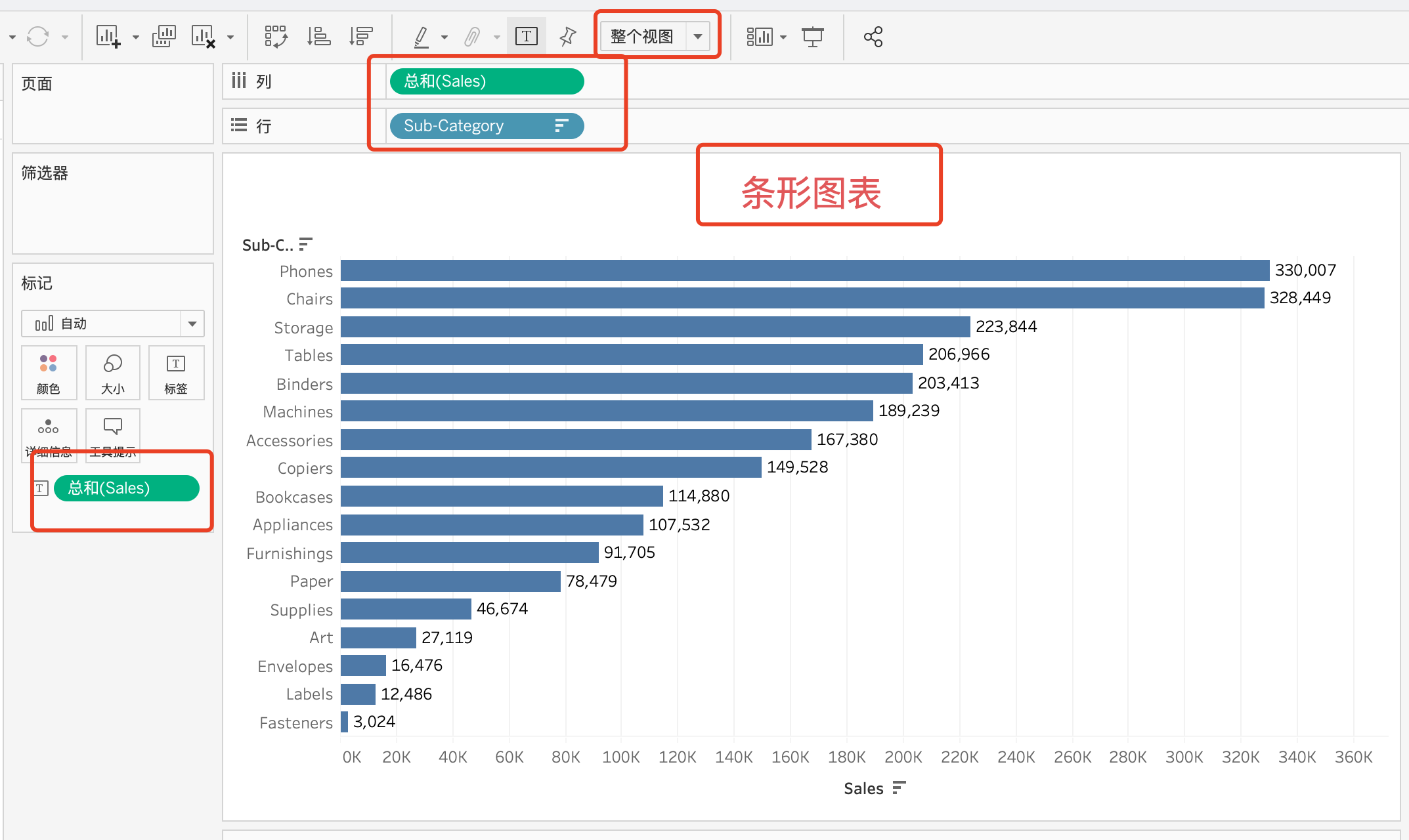Open the 颜色 color card
Screen dimensions: 1409x840
pos(49,373)
